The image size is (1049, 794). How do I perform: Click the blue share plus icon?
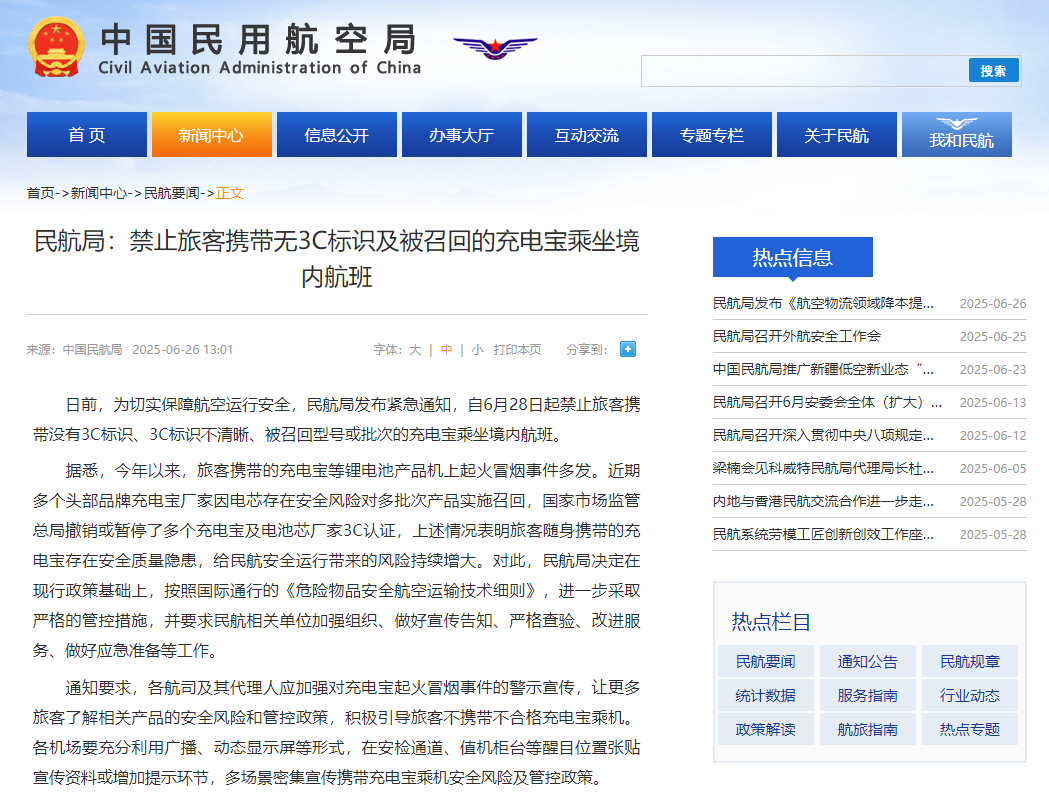(627, 349)
